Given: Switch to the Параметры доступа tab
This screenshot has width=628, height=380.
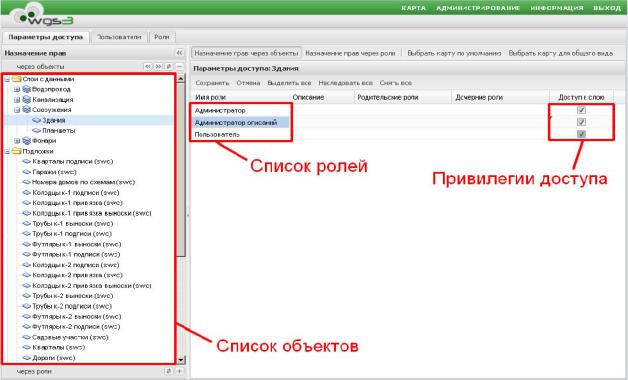Looking at the screenshot, I should point(46,37).
